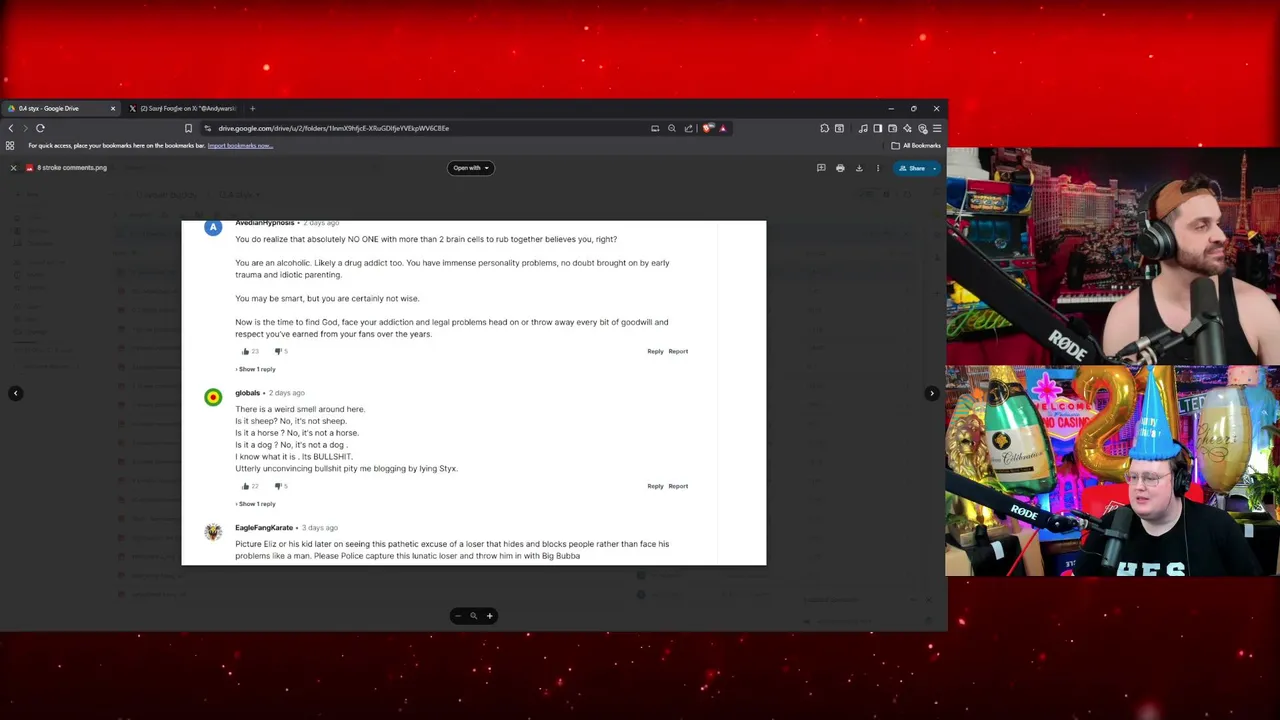Screen dimensions: 1280x720
Task: Expand the Share button dropdown arrow
Action: pos(935,168)
